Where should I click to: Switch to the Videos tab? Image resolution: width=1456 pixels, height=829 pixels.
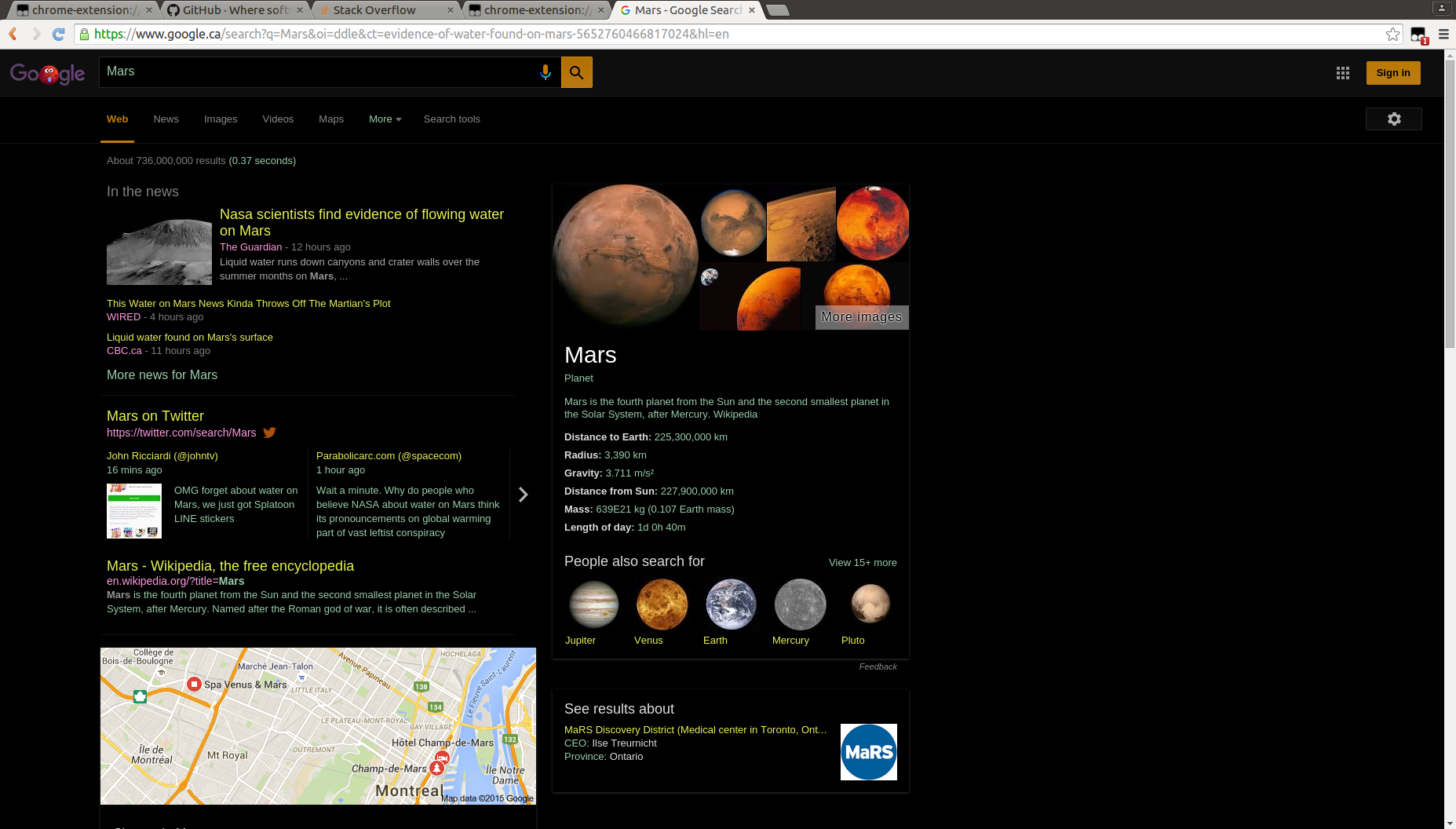click(278, 119)
